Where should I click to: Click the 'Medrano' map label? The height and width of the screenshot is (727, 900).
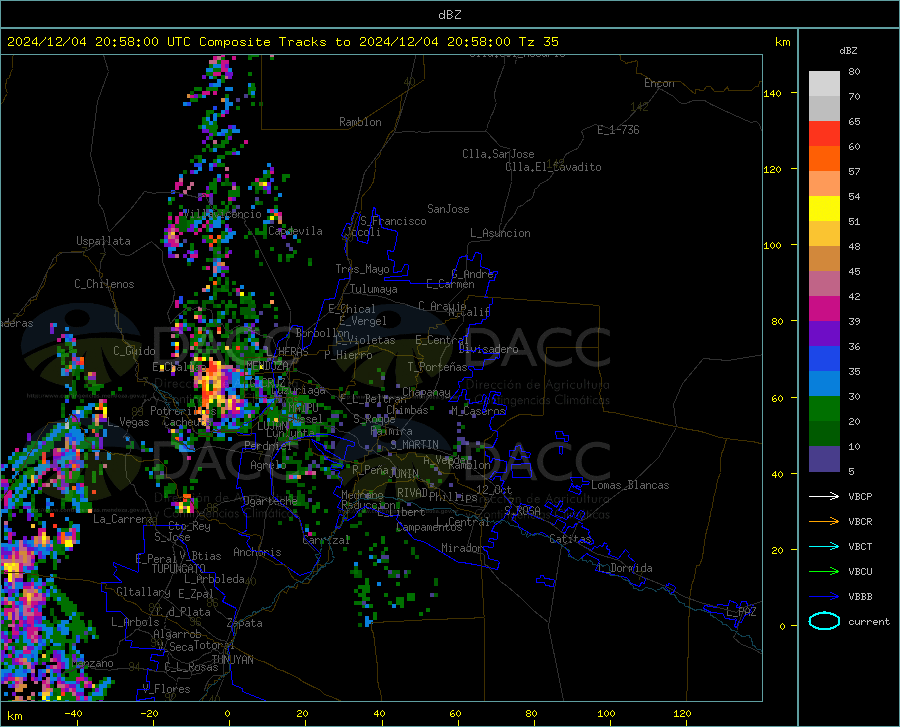tap(362, 495)
